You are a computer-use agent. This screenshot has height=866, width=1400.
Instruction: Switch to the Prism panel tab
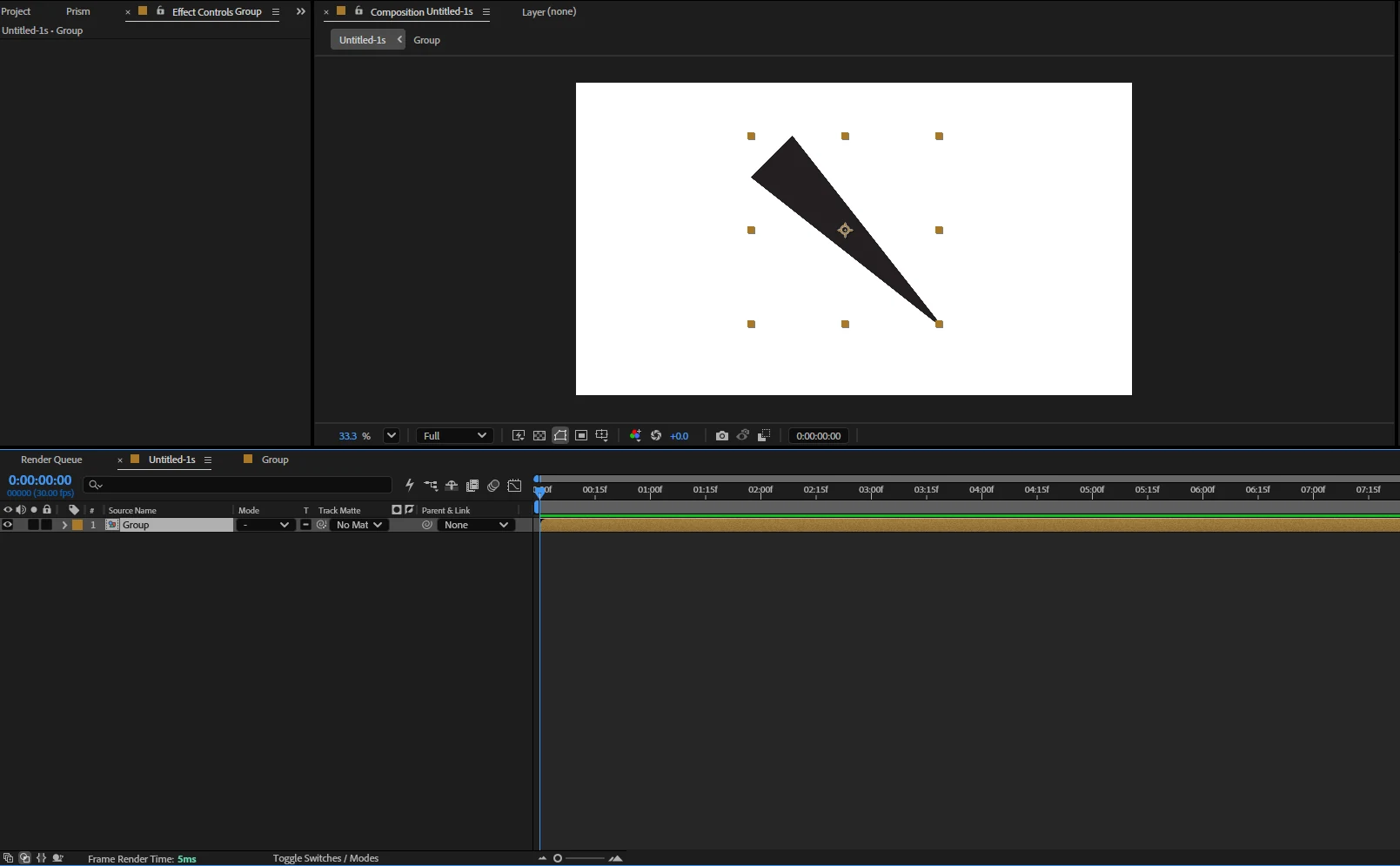[78, 11]
